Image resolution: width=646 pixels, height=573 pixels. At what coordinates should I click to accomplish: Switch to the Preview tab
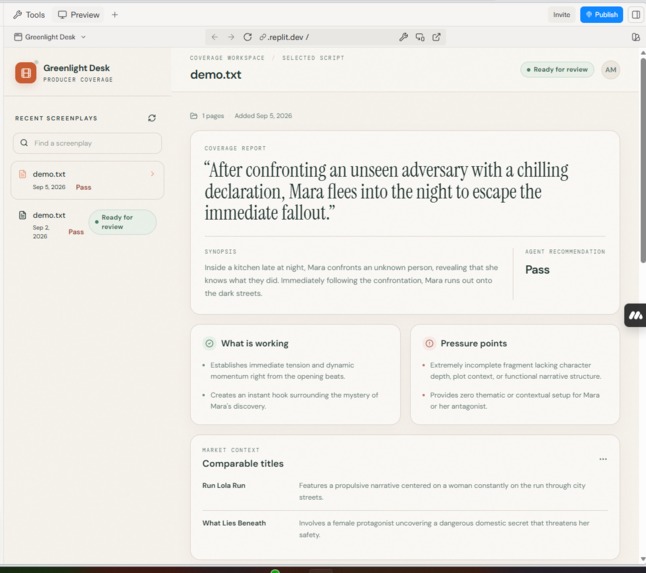[x=79, y=15]
